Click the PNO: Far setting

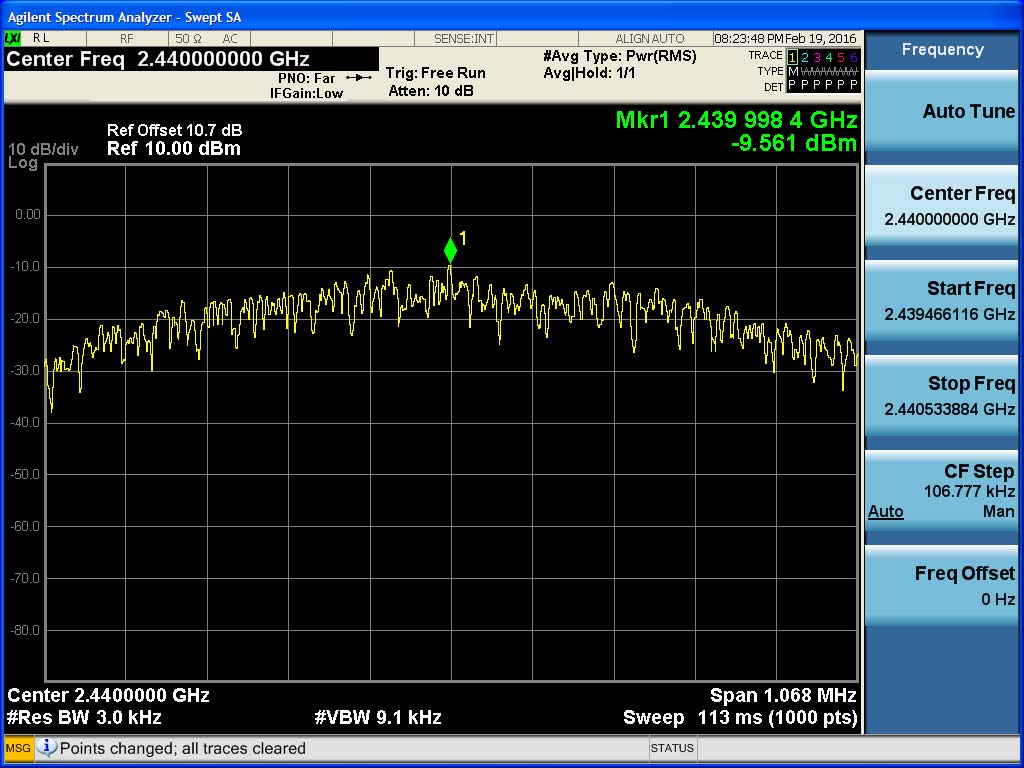tap(306, 78)
